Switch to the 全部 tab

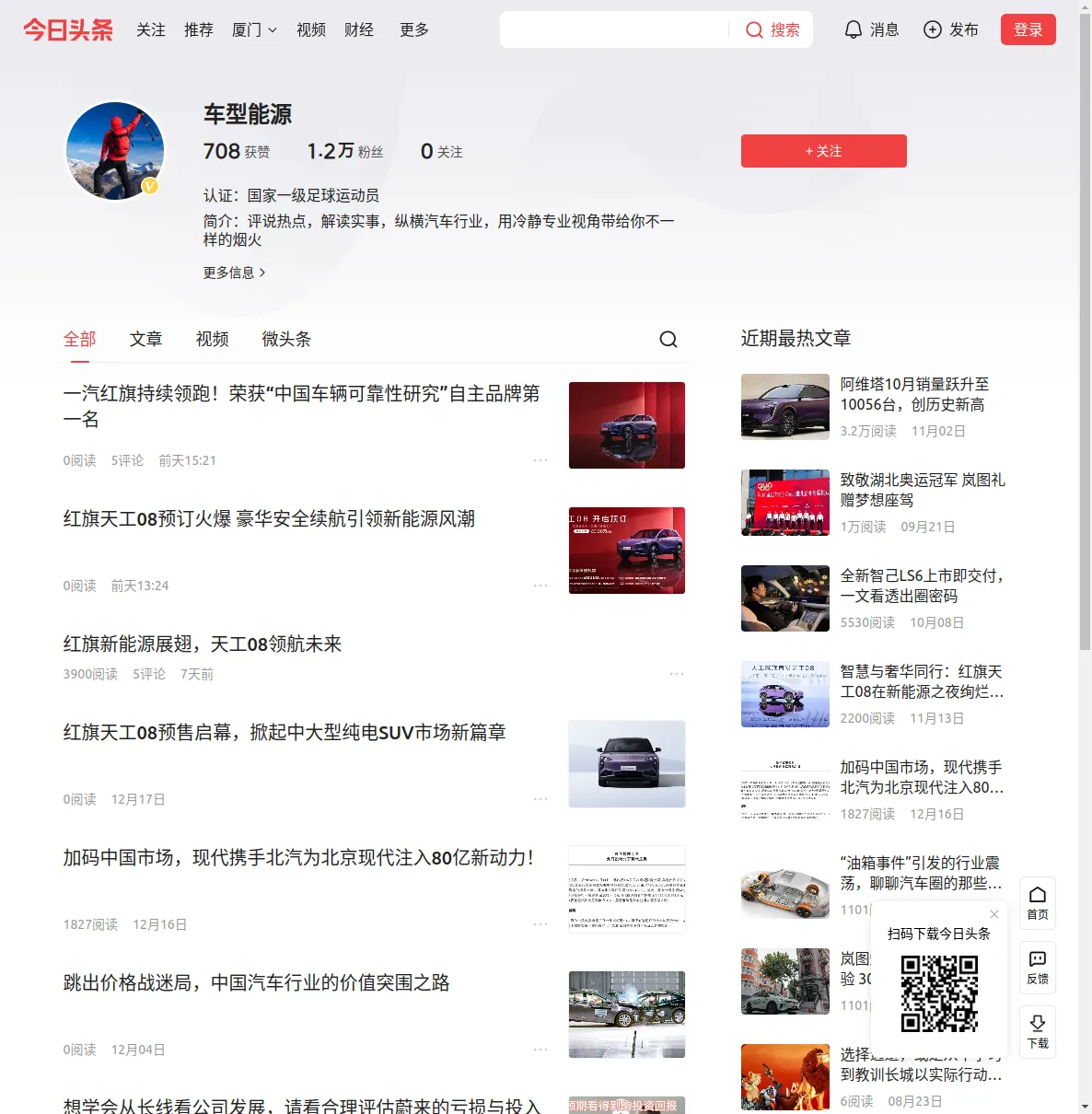(79, 339)
